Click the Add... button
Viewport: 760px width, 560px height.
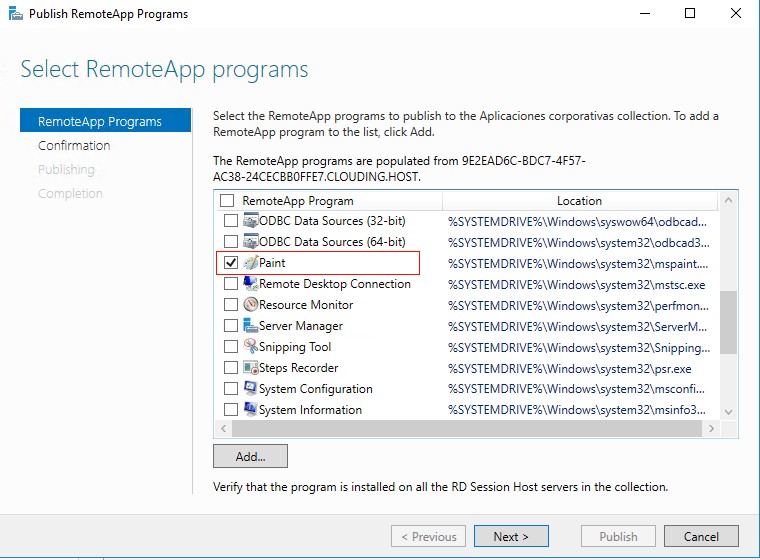pyautogui.click(x=250, y=456)
